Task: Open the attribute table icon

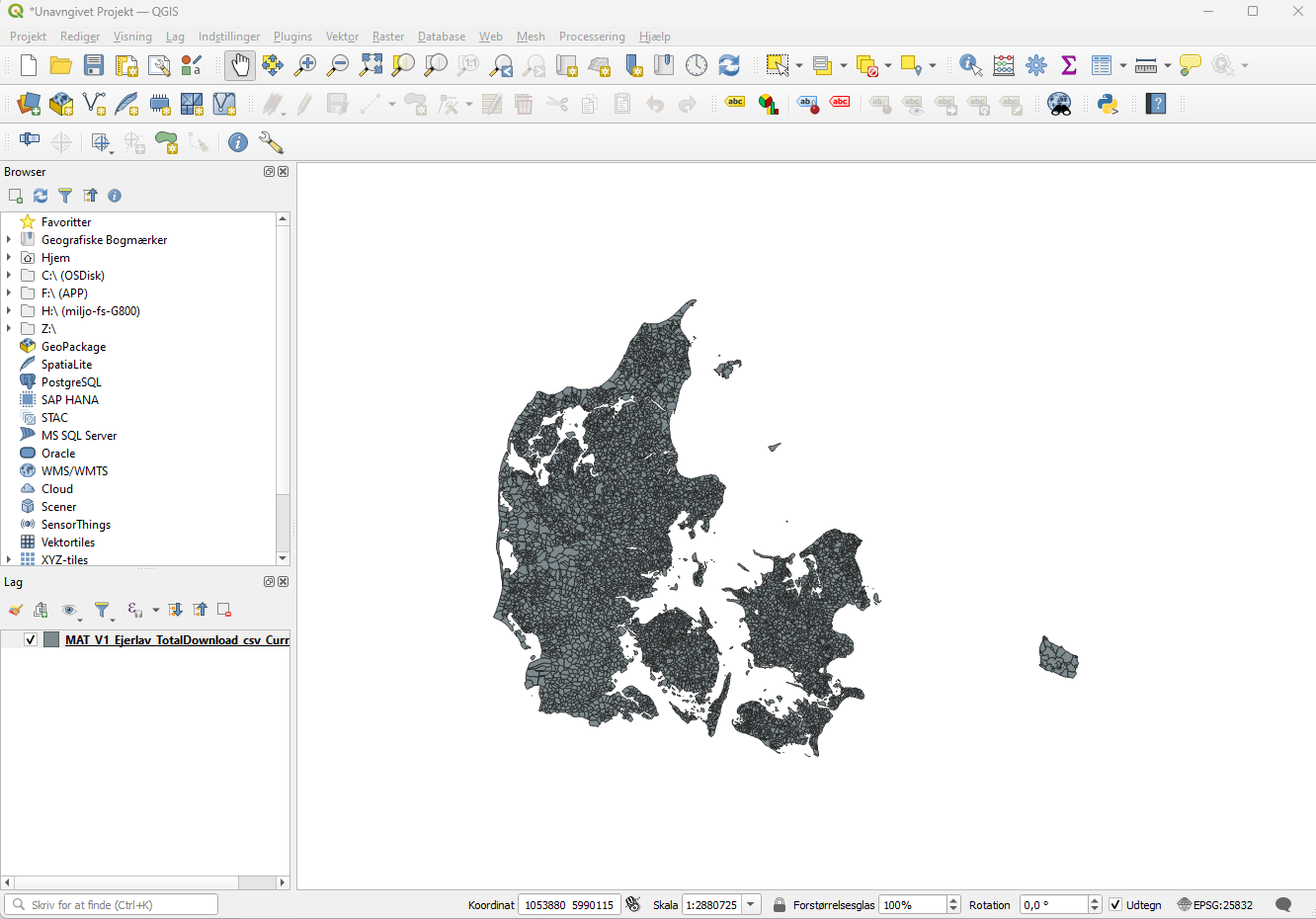Action: click(1102, 65)
